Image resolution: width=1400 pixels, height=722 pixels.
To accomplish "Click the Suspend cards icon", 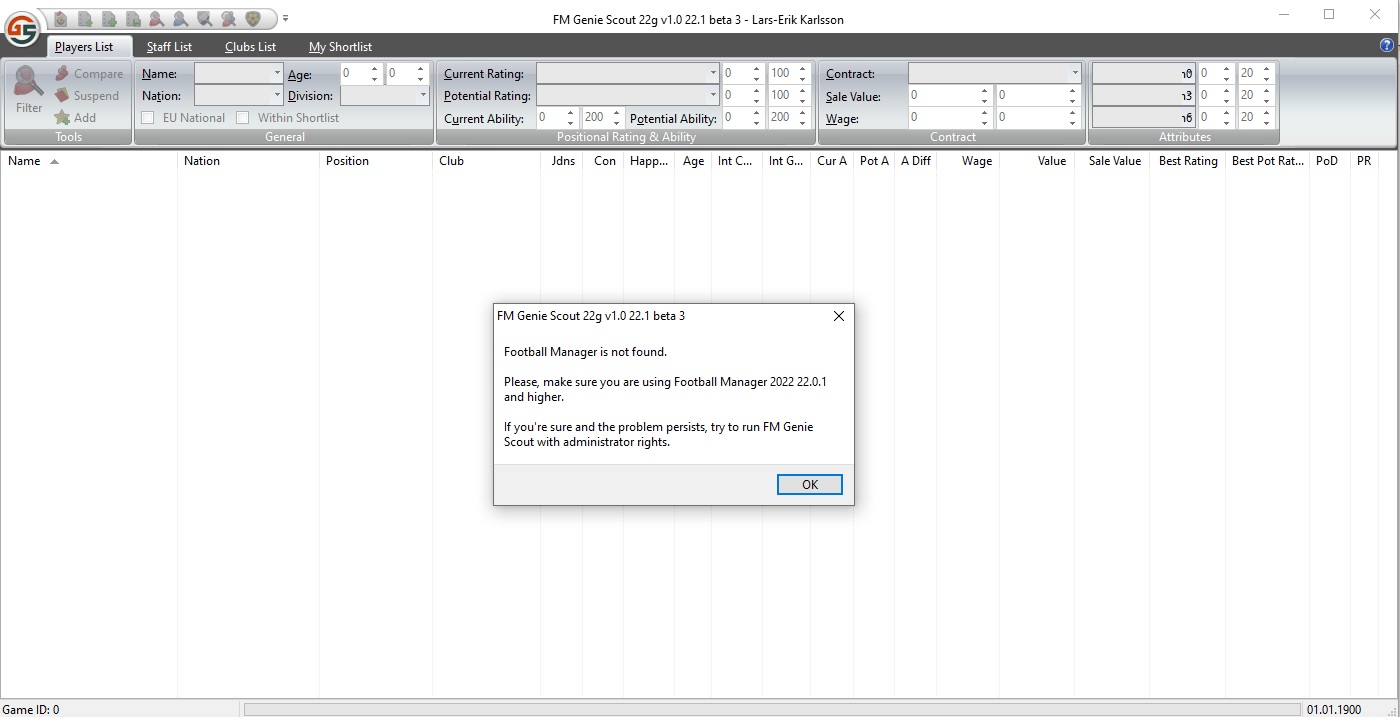I will [x=62, y=96].
